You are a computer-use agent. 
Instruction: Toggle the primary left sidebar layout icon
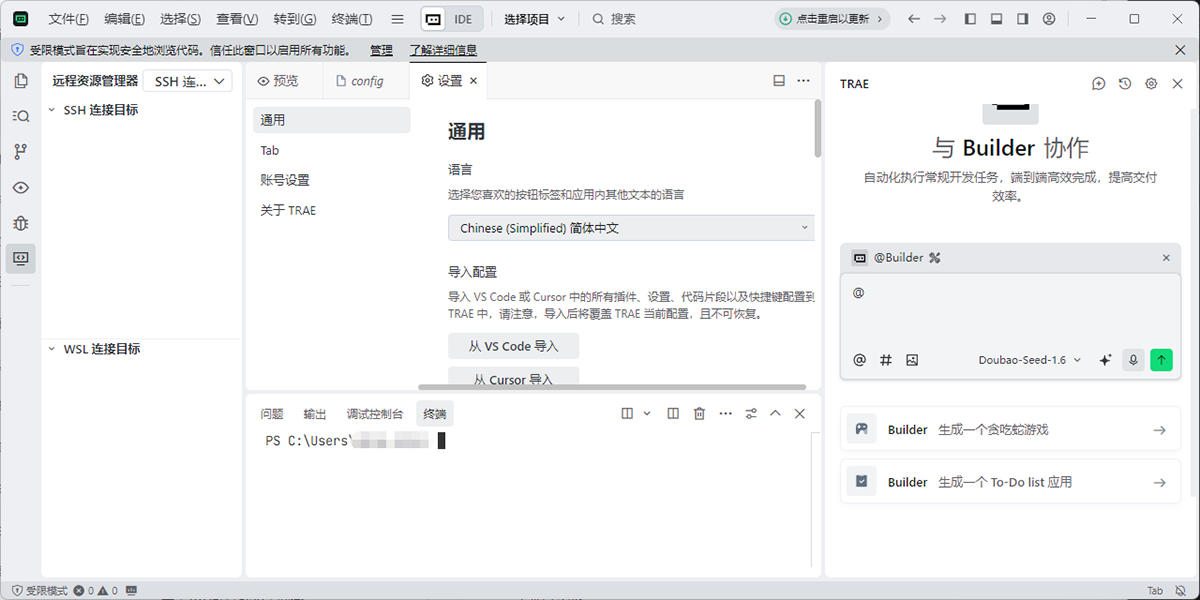coord(970,19)
